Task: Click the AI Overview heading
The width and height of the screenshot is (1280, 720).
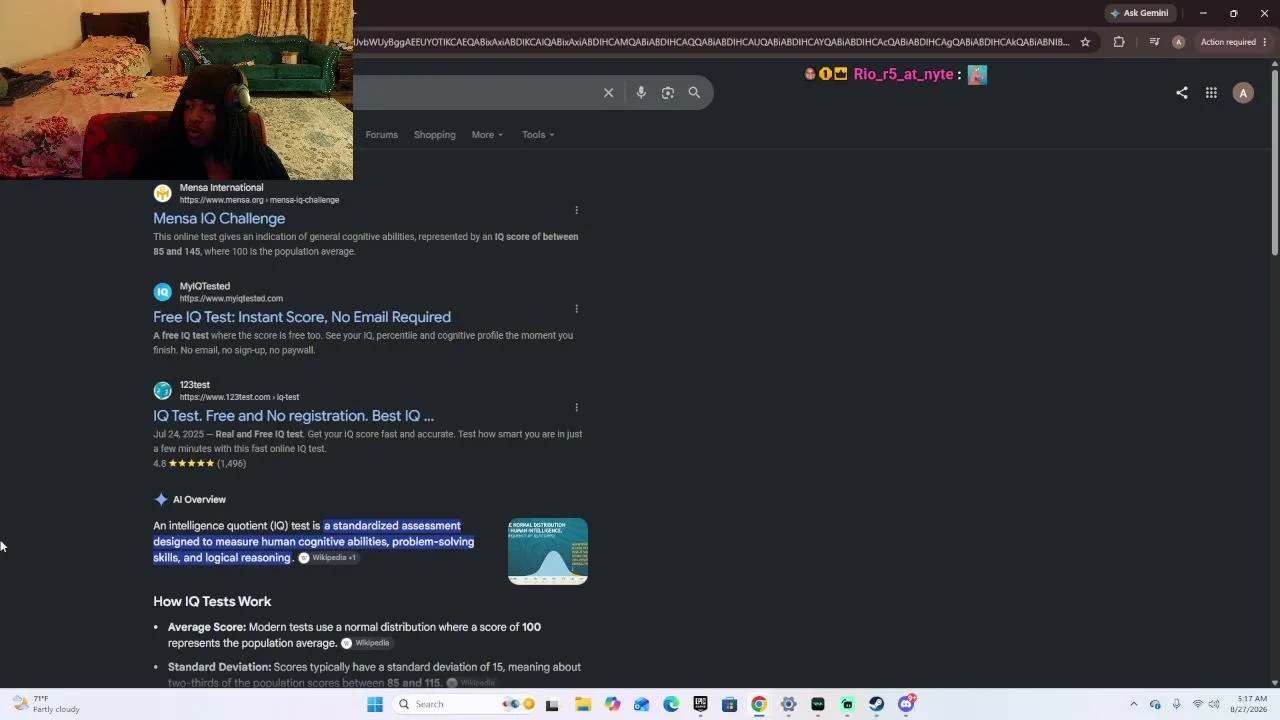Action: tap(199, 500)
